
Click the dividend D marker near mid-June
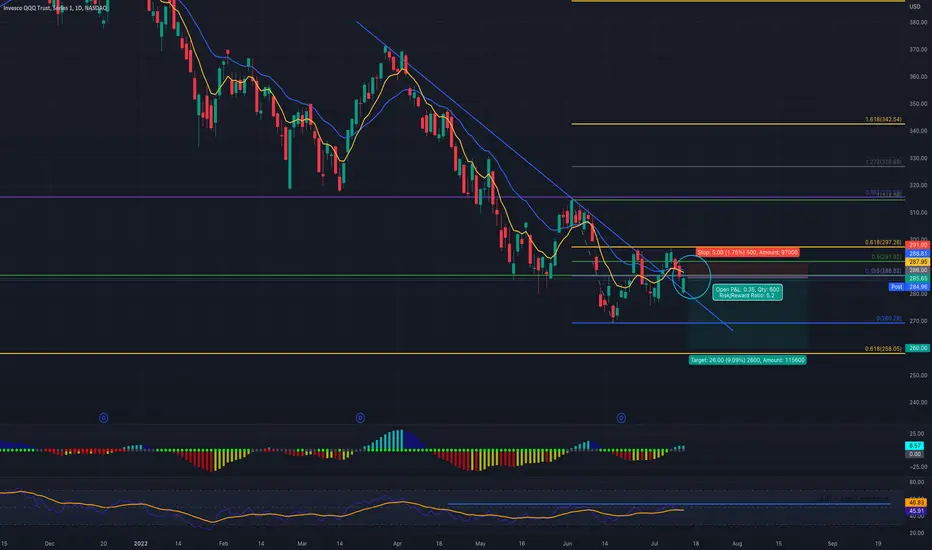(x=621, y=418)
